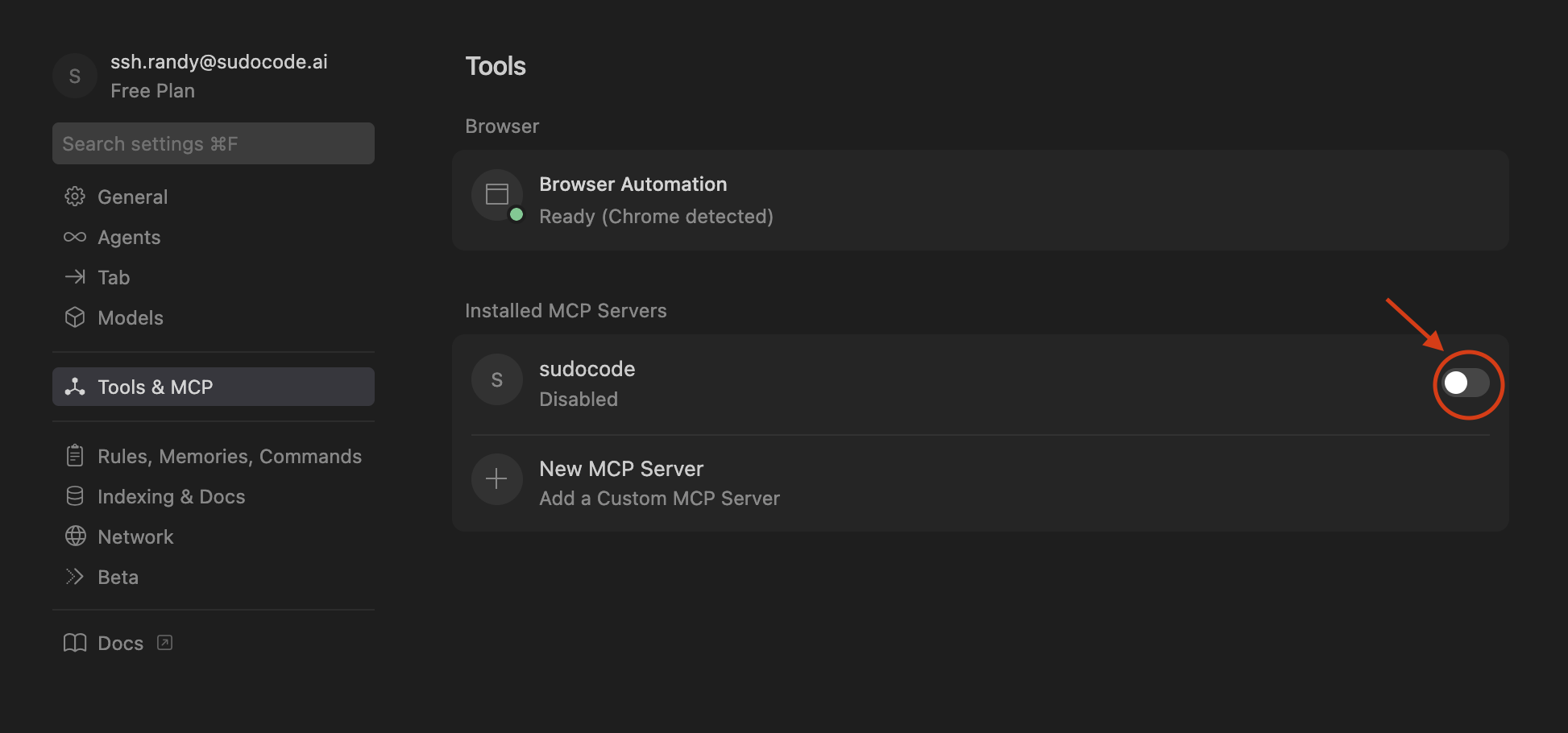Switch to the Beta settings section
The width and height of the screenshot is (1568, 733).
point(118,577)
